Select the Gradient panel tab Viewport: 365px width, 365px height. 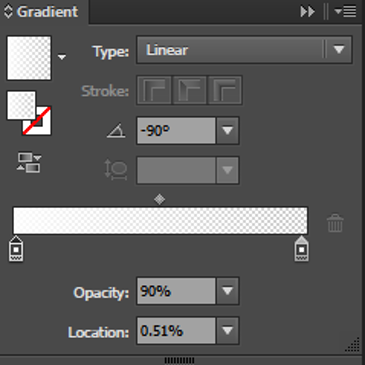[47, 12]
